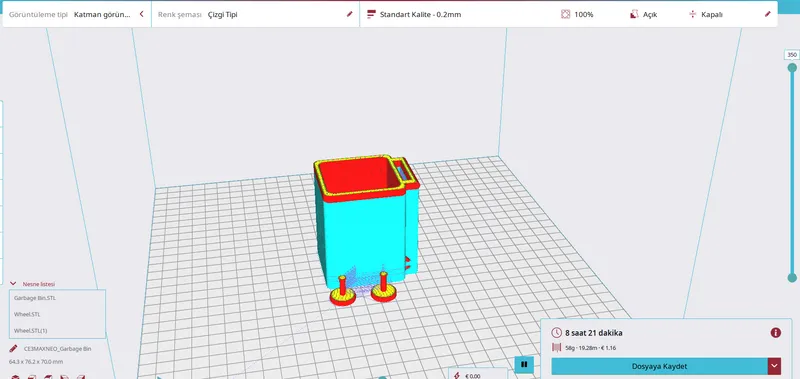
Task: Click the CE3MAXNEO_Garbage Bin job name
Action: pyautogui.click(x=58, y=349)
